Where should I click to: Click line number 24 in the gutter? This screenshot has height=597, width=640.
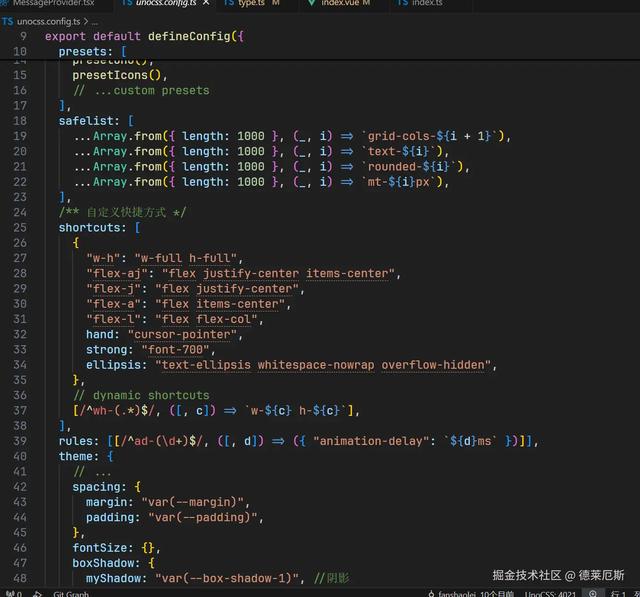[20, 213]
